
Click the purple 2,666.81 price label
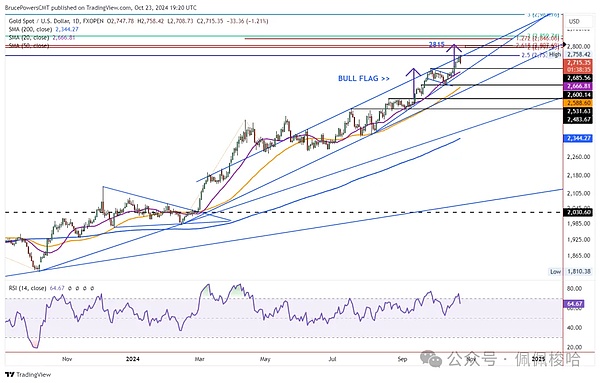pyautogui.click(x=579, y=86)
